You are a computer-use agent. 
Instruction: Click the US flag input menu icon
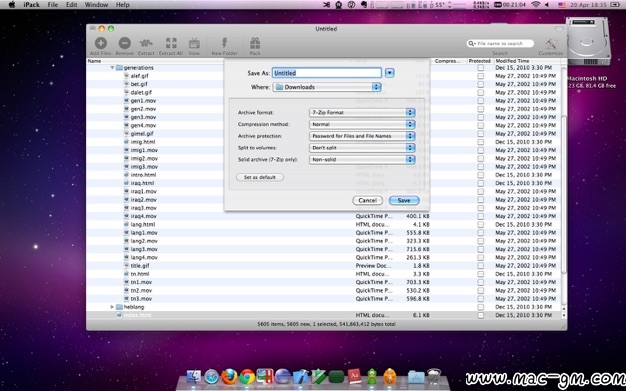[561, 4]
